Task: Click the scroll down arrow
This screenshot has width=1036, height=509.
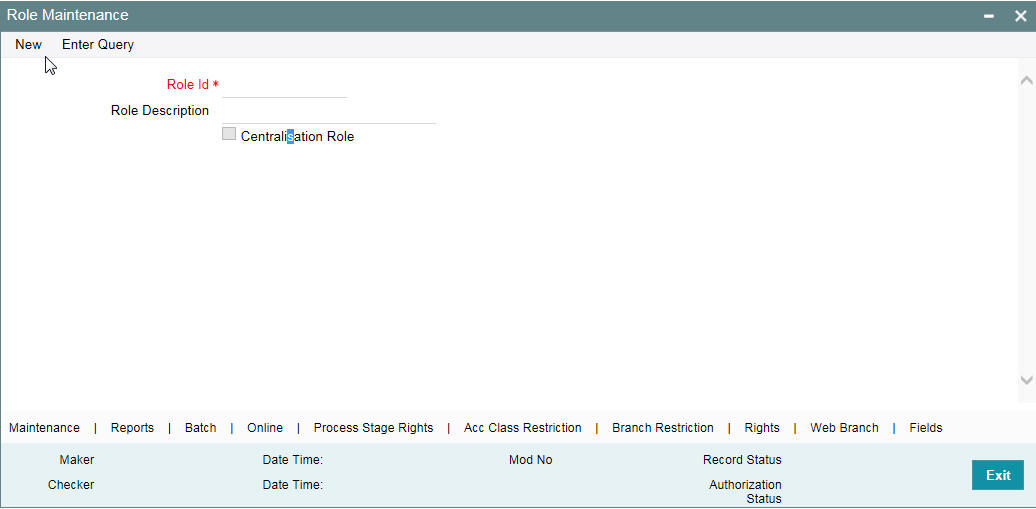Action: coord(1026,380)
